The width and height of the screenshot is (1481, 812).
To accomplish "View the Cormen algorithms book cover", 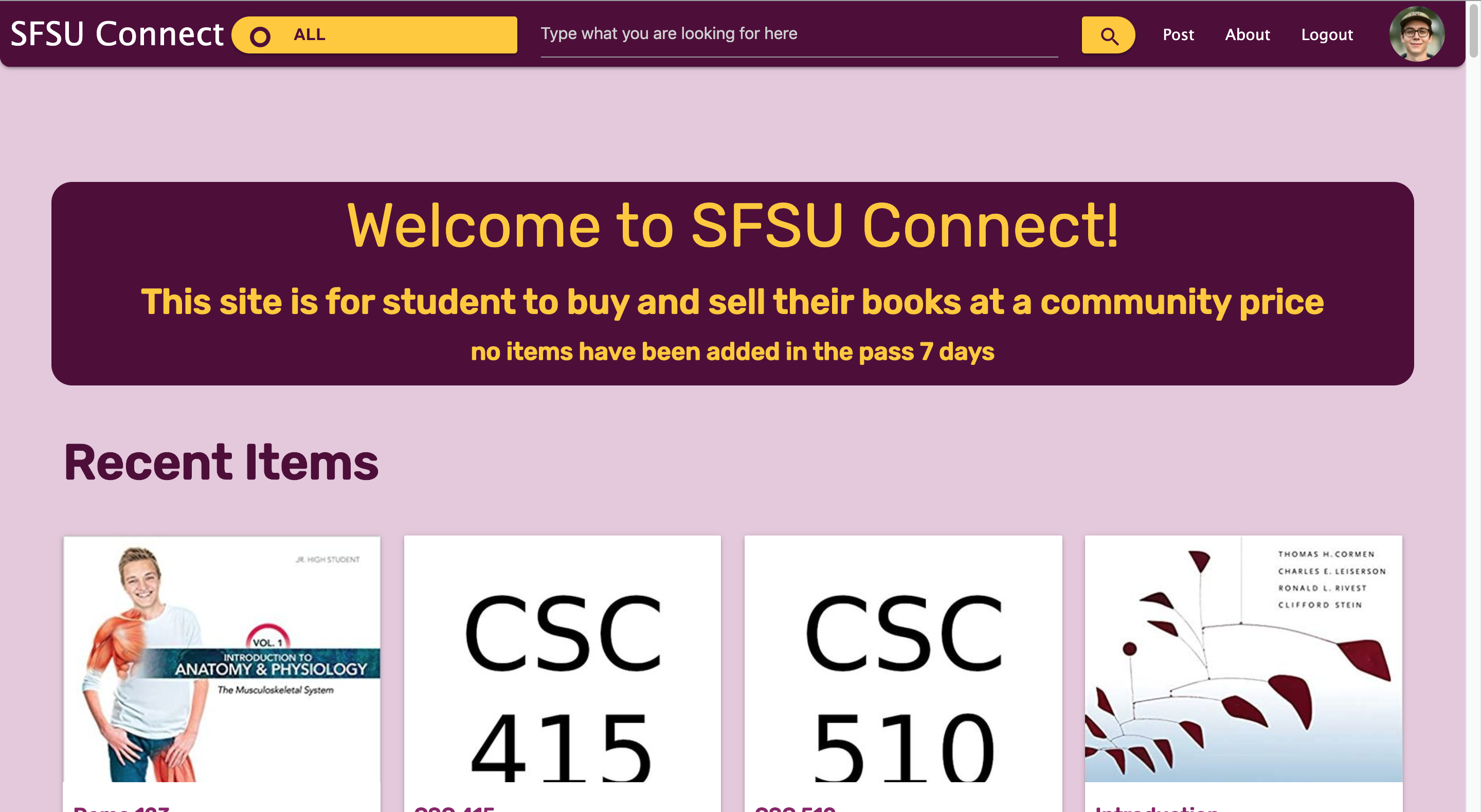I will pyautogui.click(x=1243, y=658).
